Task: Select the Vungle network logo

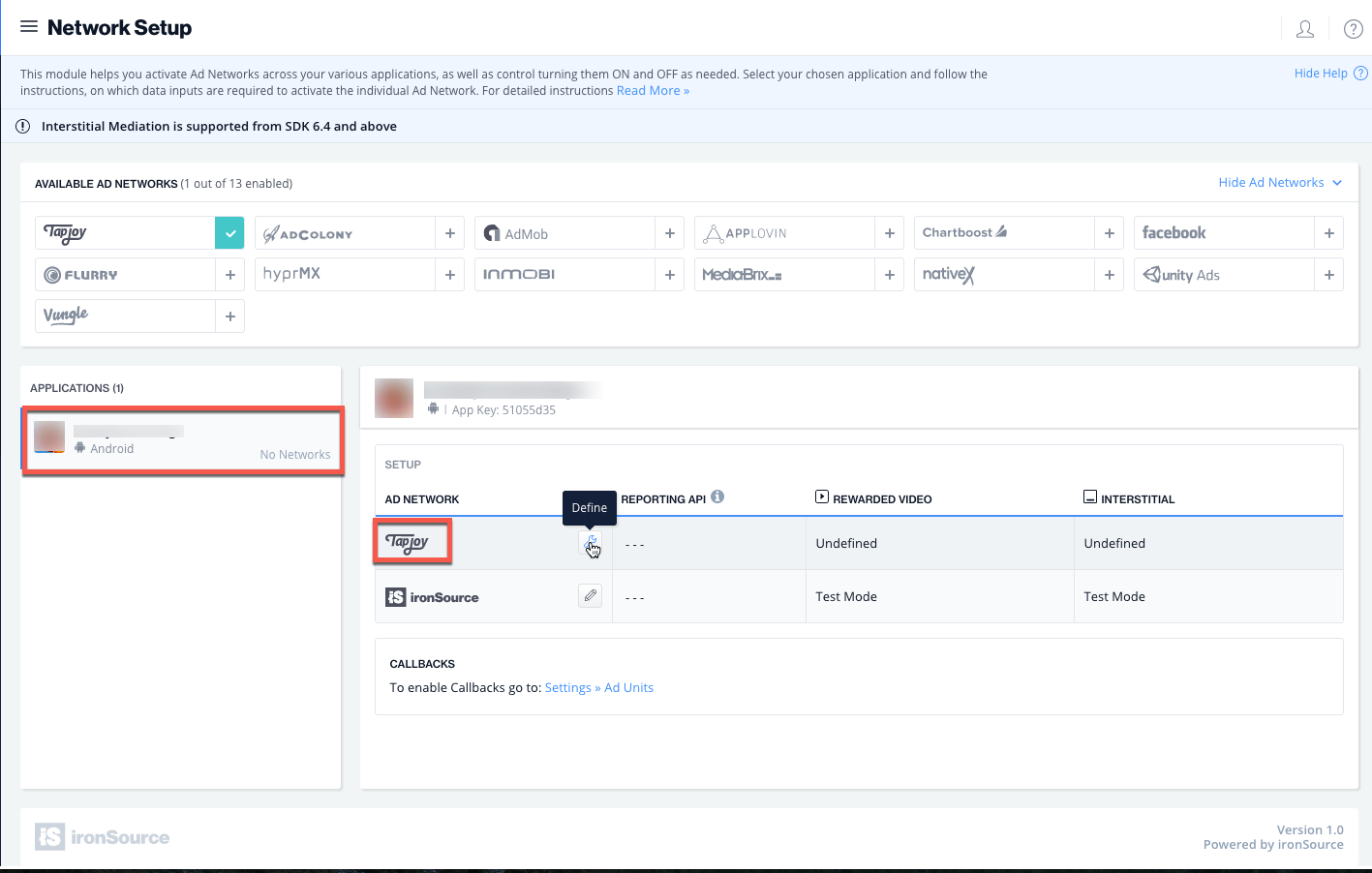Action: pyautogui.click(x=66, y=316)
